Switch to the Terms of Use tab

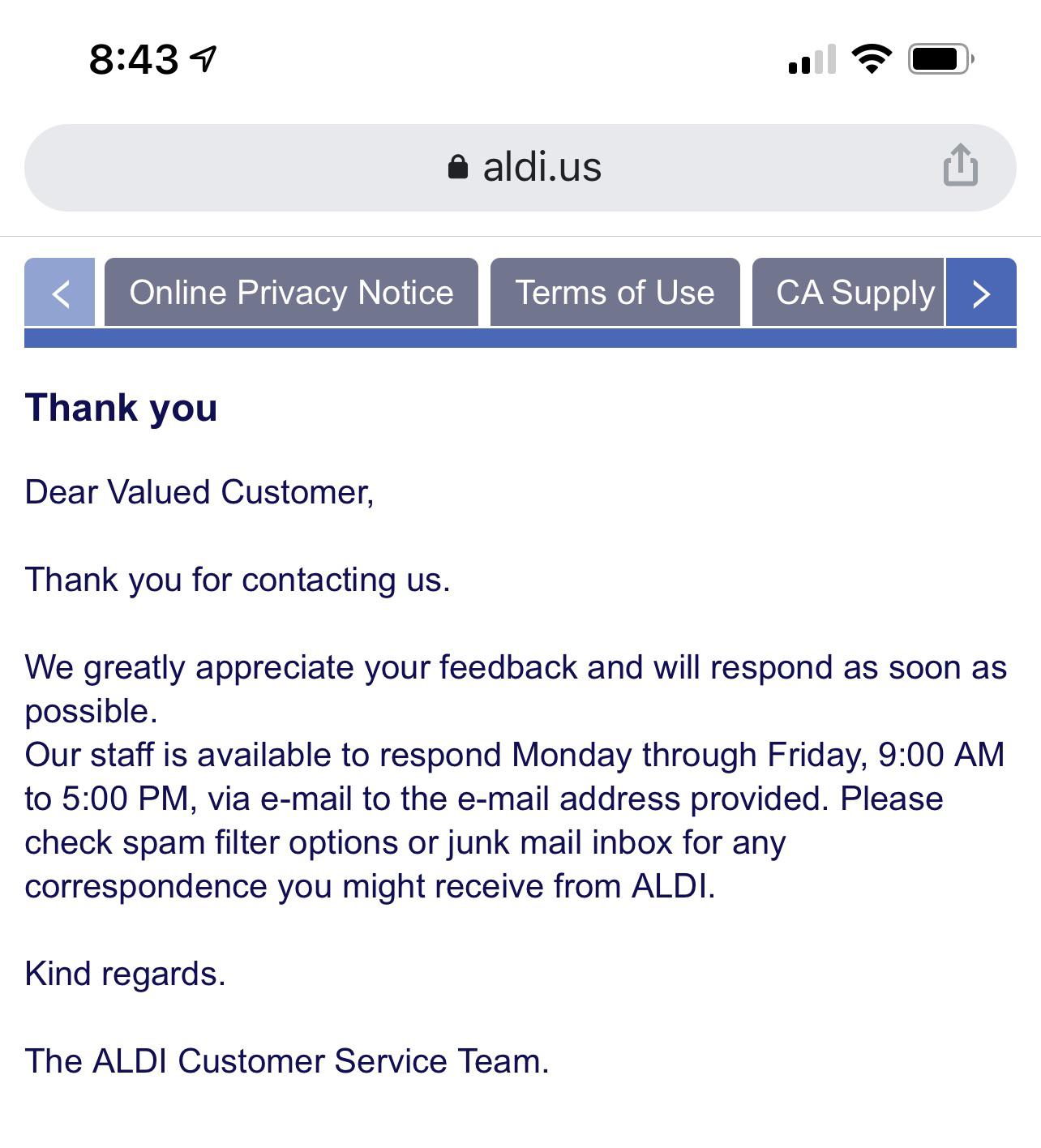[615, 293]
